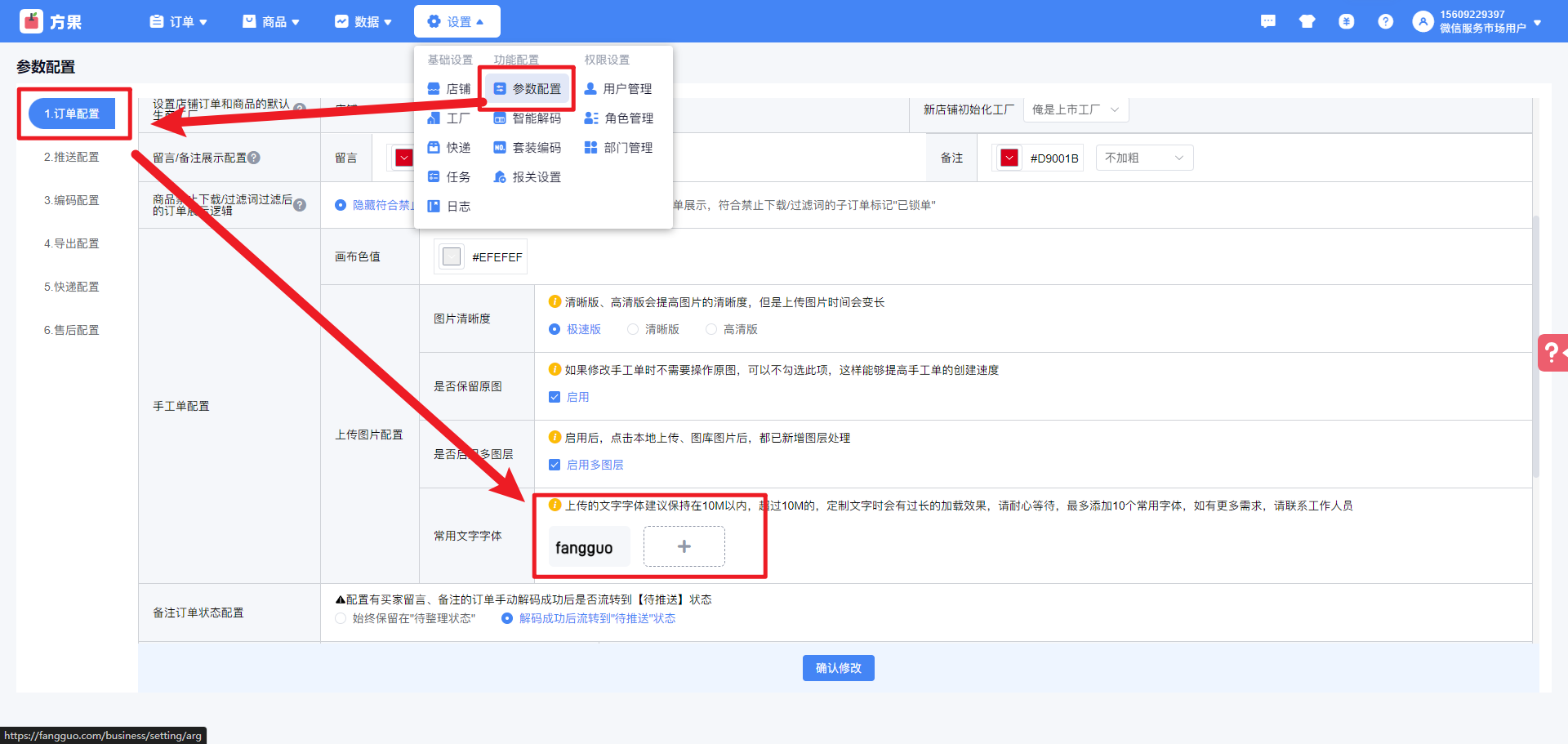The height and width of the screenshot is (744, 1568).
Task: Open 报关设置 in settings dropdown
Action: point(528,177)
